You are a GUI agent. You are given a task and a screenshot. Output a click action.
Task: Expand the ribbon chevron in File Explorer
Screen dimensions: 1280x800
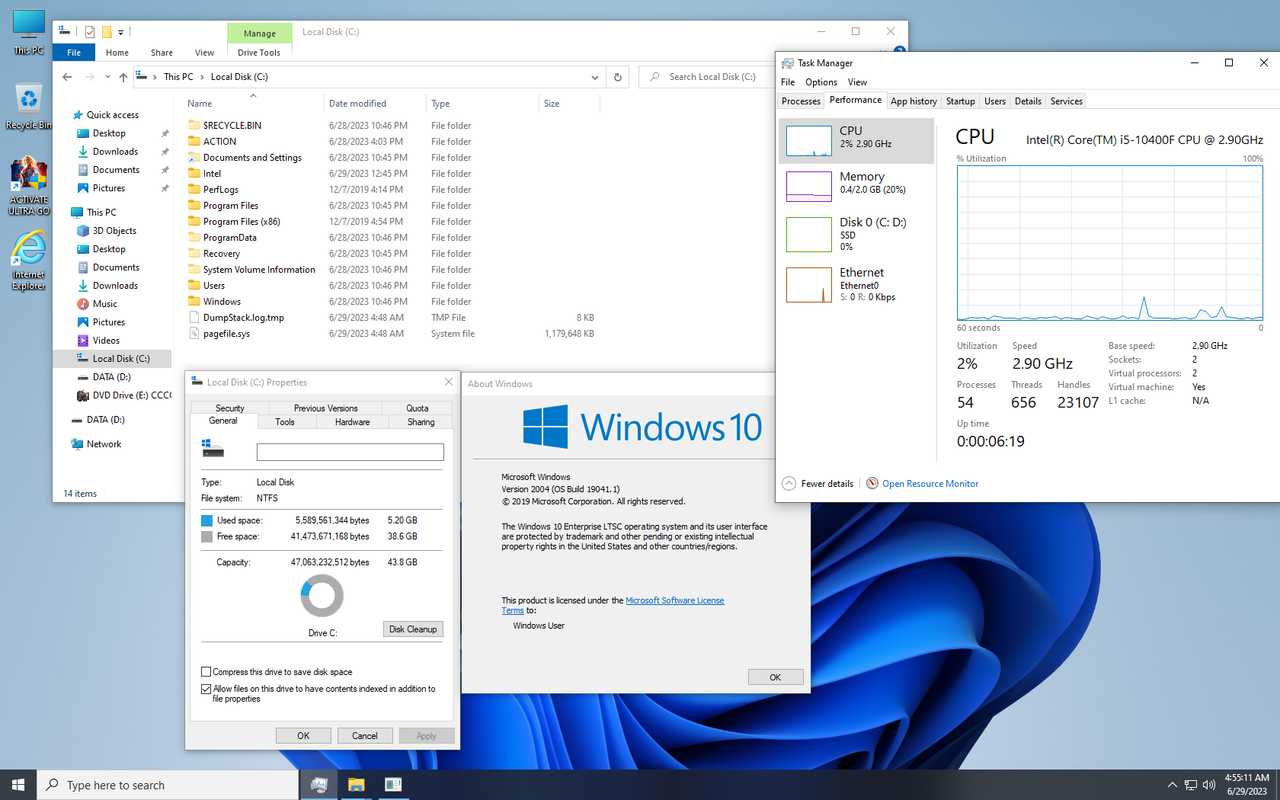pos(881,52)
